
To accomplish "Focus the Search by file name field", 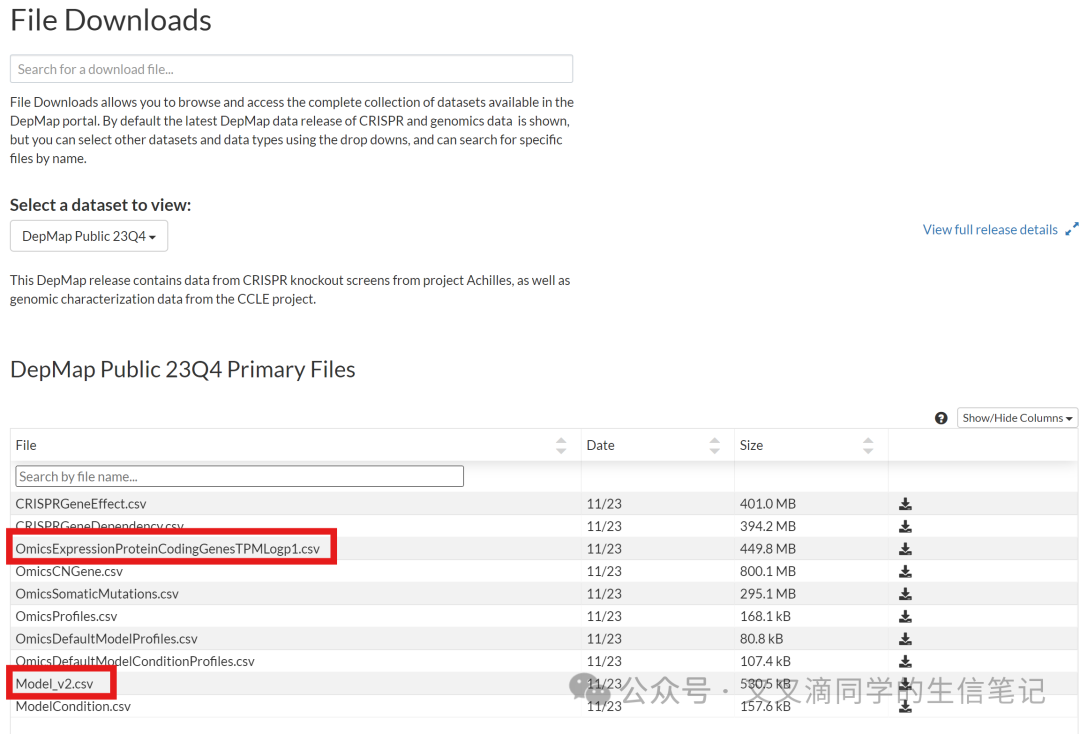I will (x=240, y=476).
